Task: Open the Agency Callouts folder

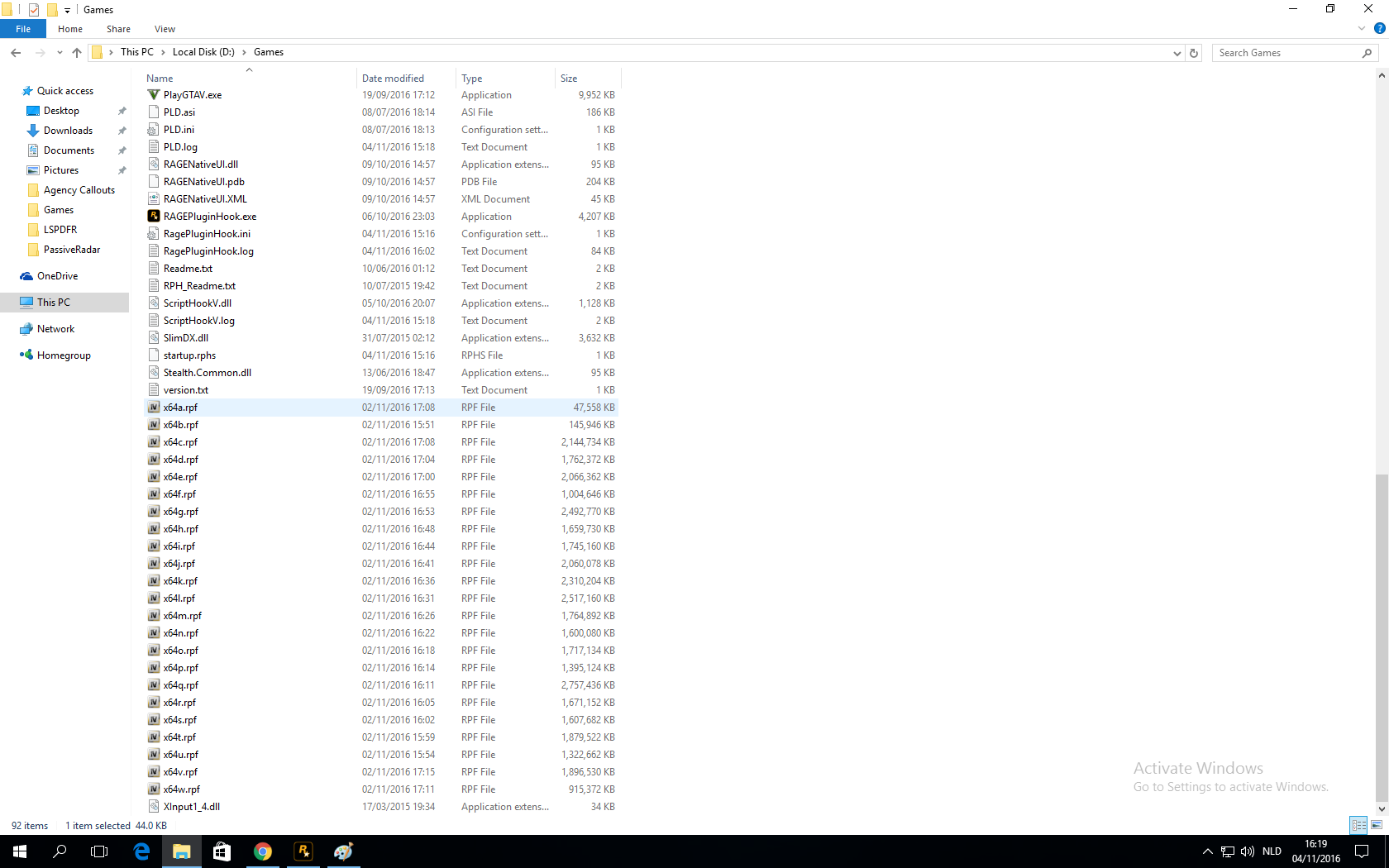Action: click(x=79, y=190)
